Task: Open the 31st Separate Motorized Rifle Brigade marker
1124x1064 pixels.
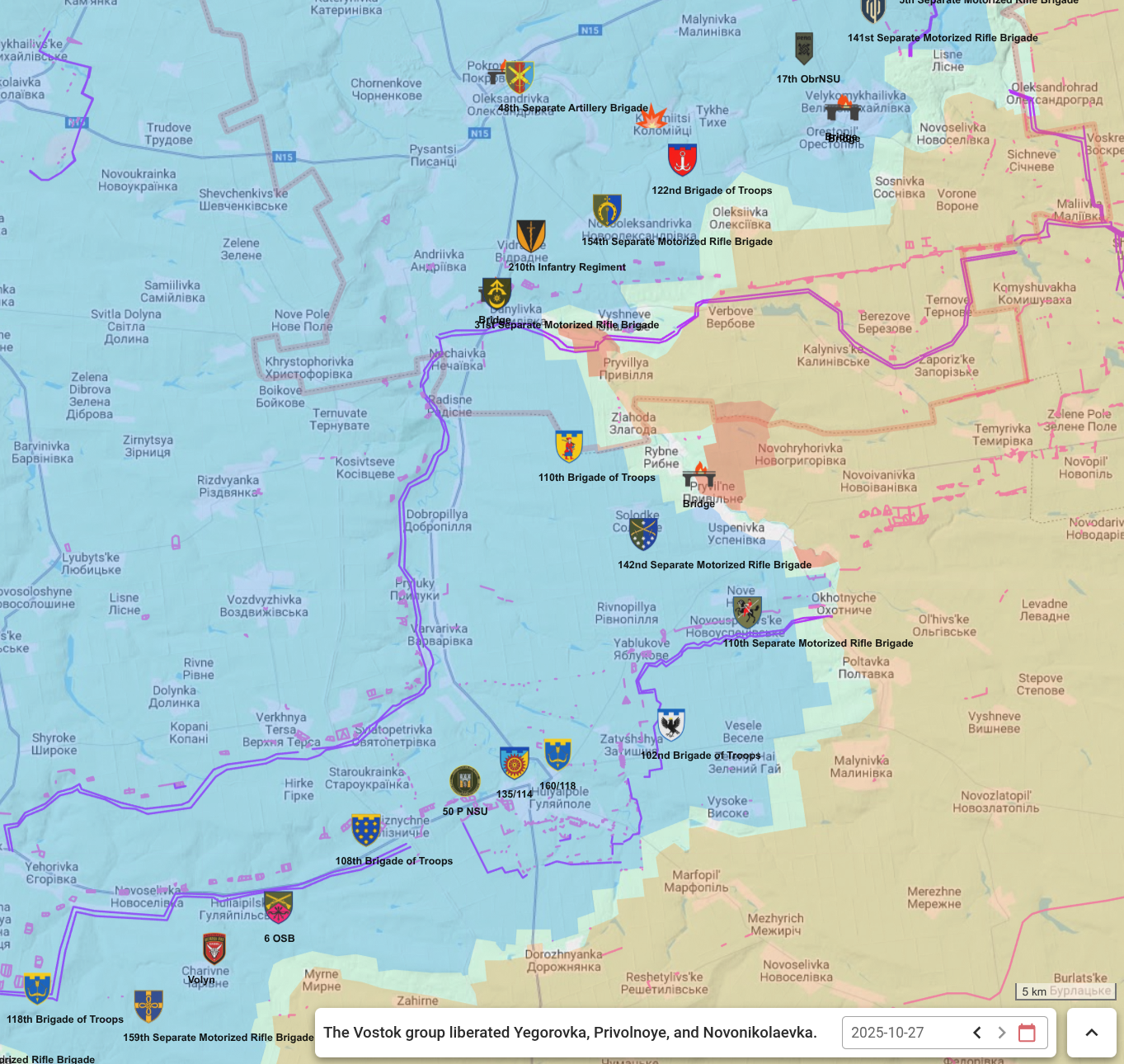Action: [x=496, y=294]
